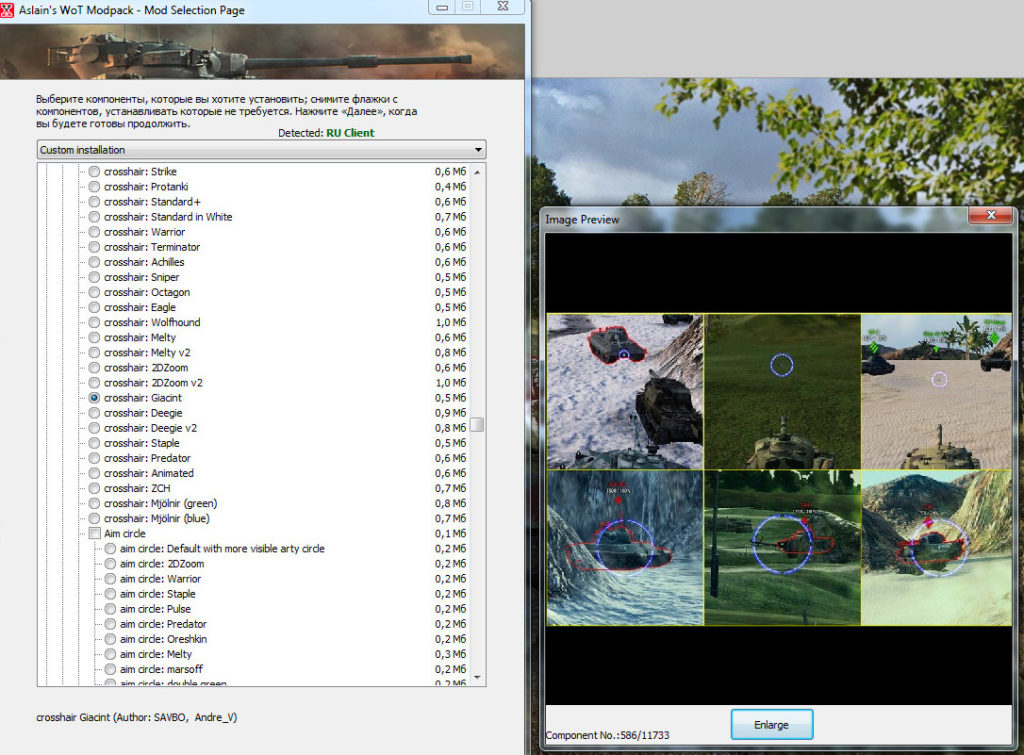Select aim circle: Oreshkin radio button
Image resolution: width=1024 pixels, height=755 pixels.
(110, 639)
